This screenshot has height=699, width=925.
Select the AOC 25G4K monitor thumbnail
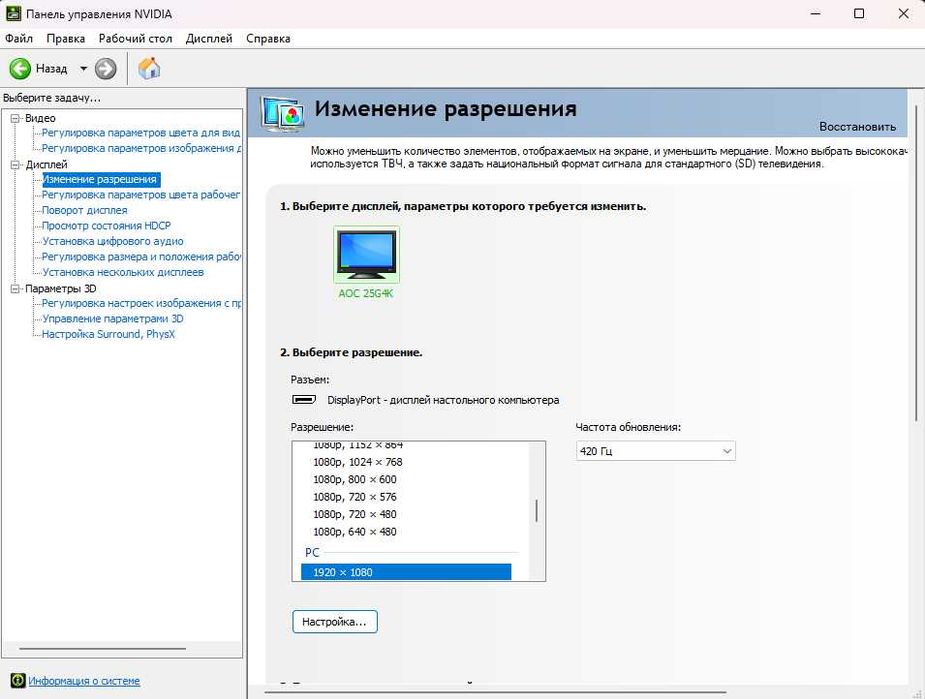[x=366, y=255]
